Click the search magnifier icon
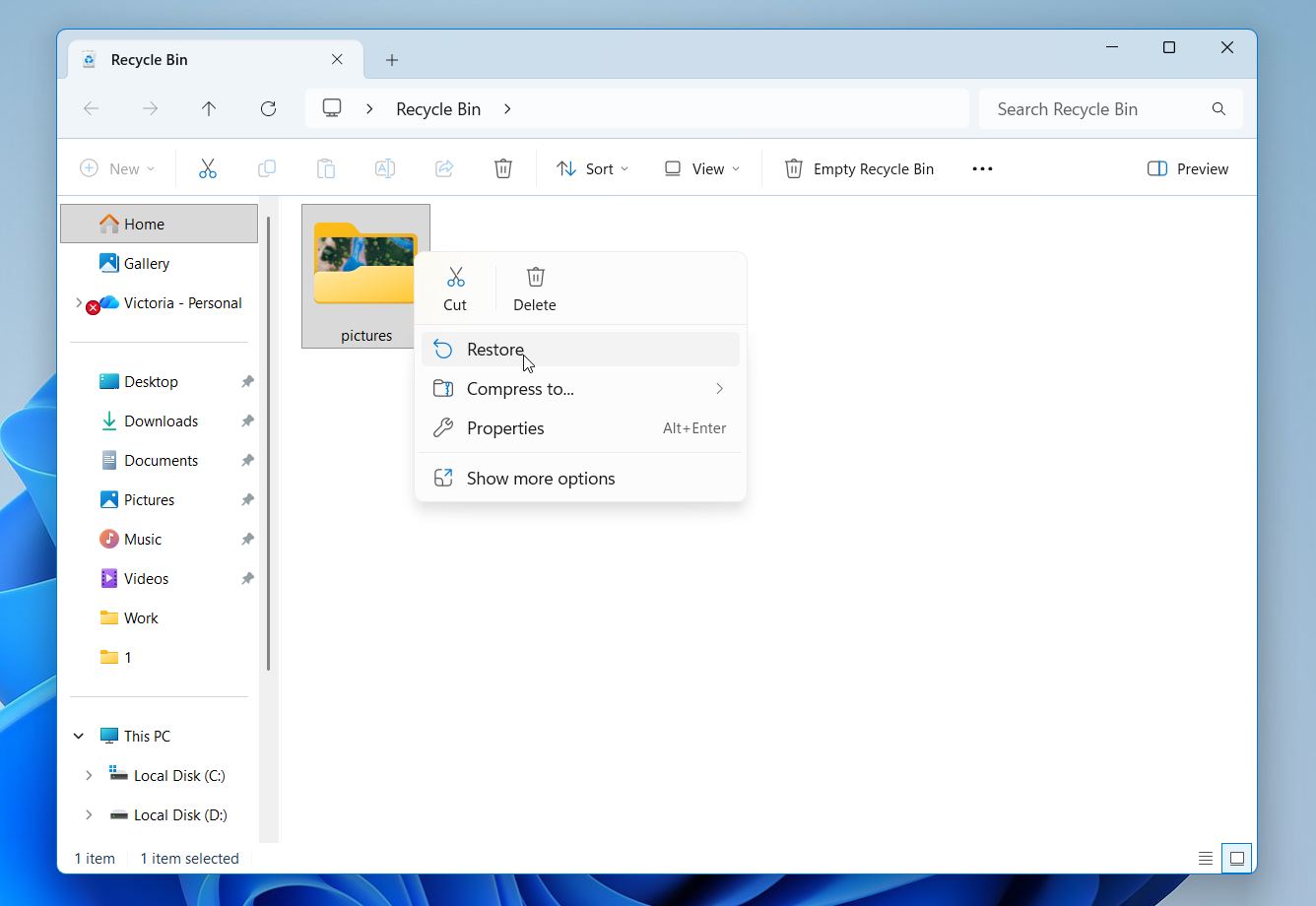Image resolution: width=1316 pixels, height=906 pixels. 1218,108
